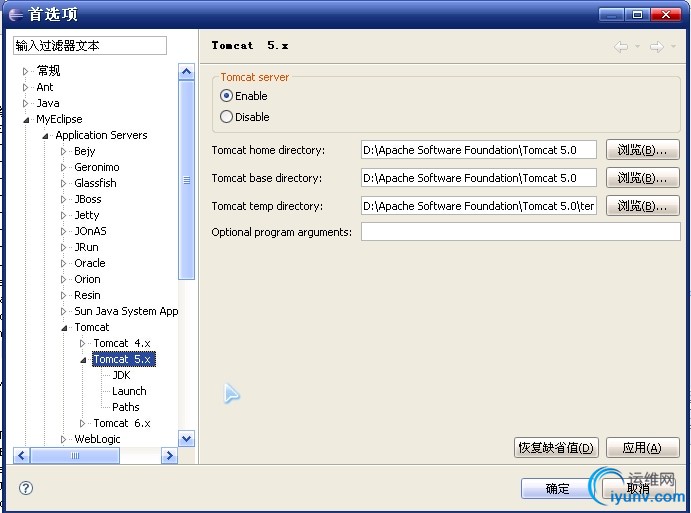This screenshot has width=691, height=513.
Task: Expand the Oracle server node
Action: coord(63,264)
